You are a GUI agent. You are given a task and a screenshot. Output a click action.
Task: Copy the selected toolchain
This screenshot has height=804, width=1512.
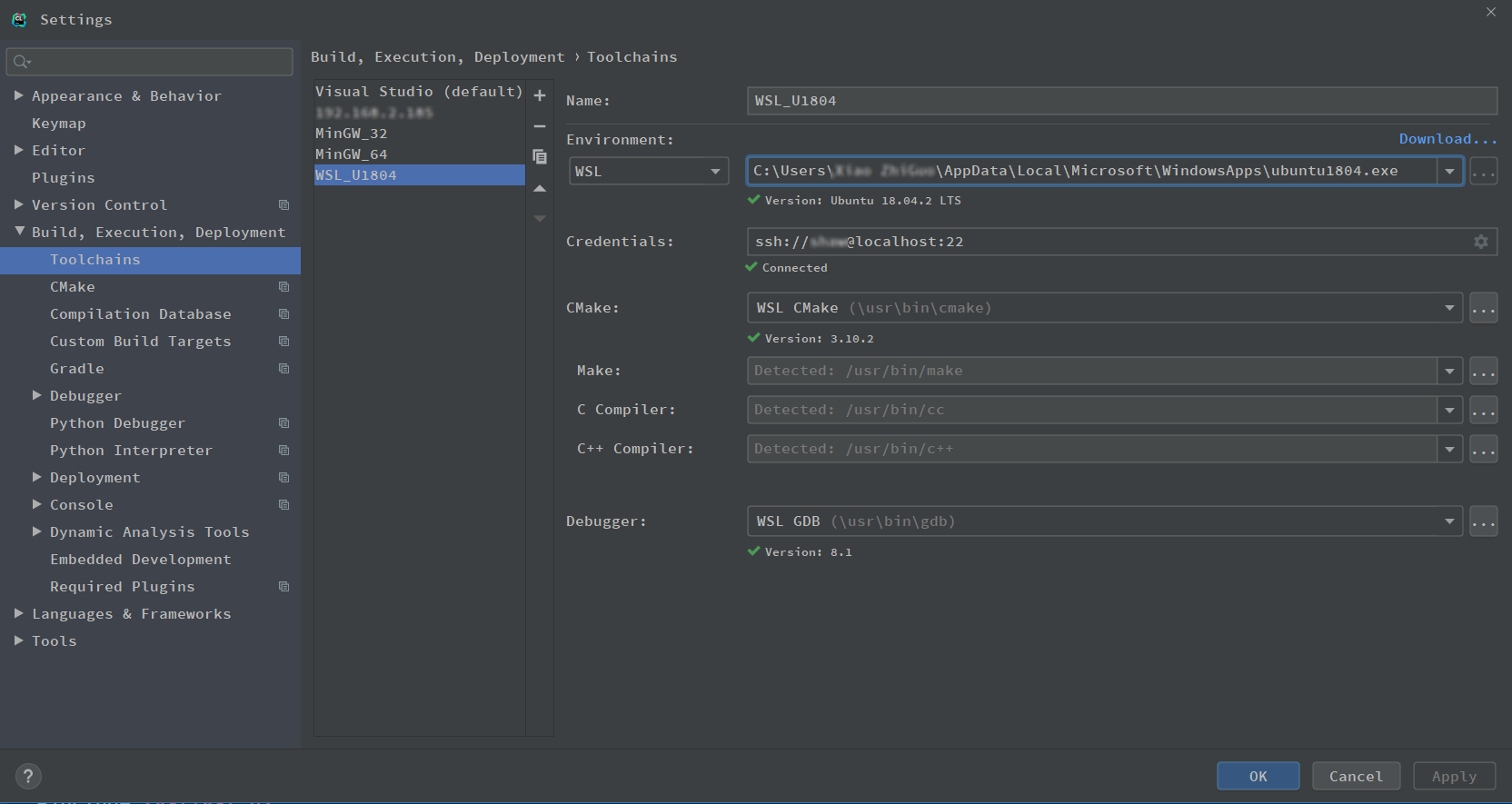coord(540,157)
